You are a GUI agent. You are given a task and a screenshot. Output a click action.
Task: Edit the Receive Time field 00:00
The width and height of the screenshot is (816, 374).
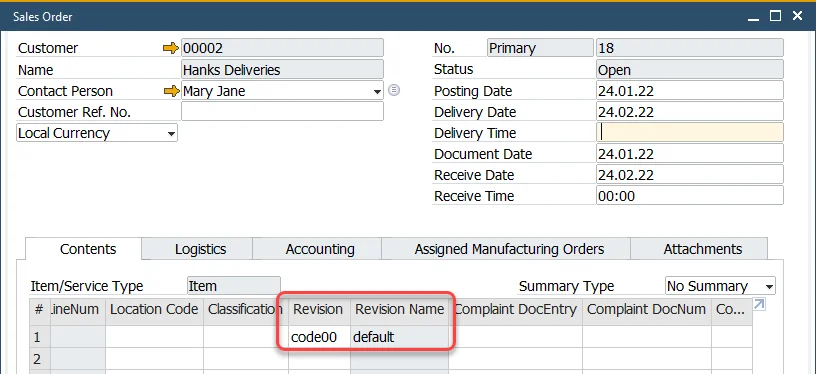point(690,196)
